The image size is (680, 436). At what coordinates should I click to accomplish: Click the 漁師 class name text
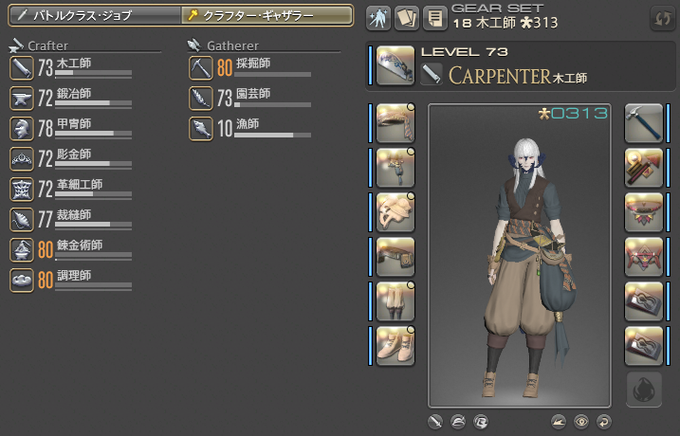pos(248,124)
